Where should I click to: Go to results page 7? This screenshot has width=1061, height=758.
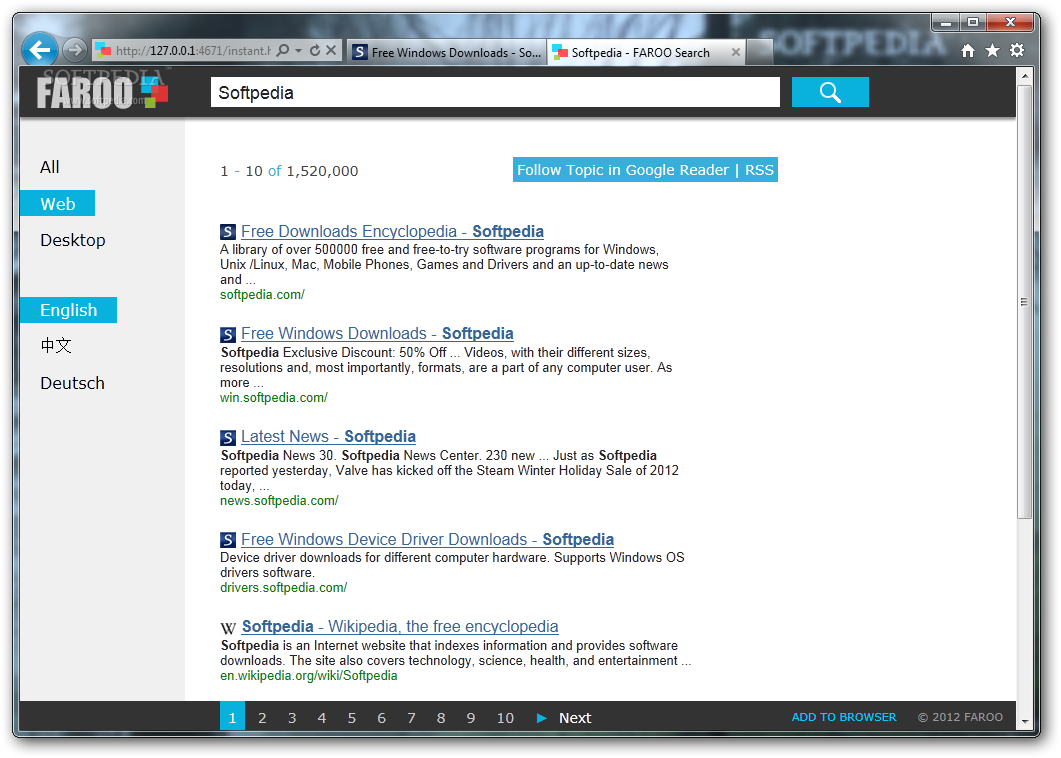tap(411, 718)
